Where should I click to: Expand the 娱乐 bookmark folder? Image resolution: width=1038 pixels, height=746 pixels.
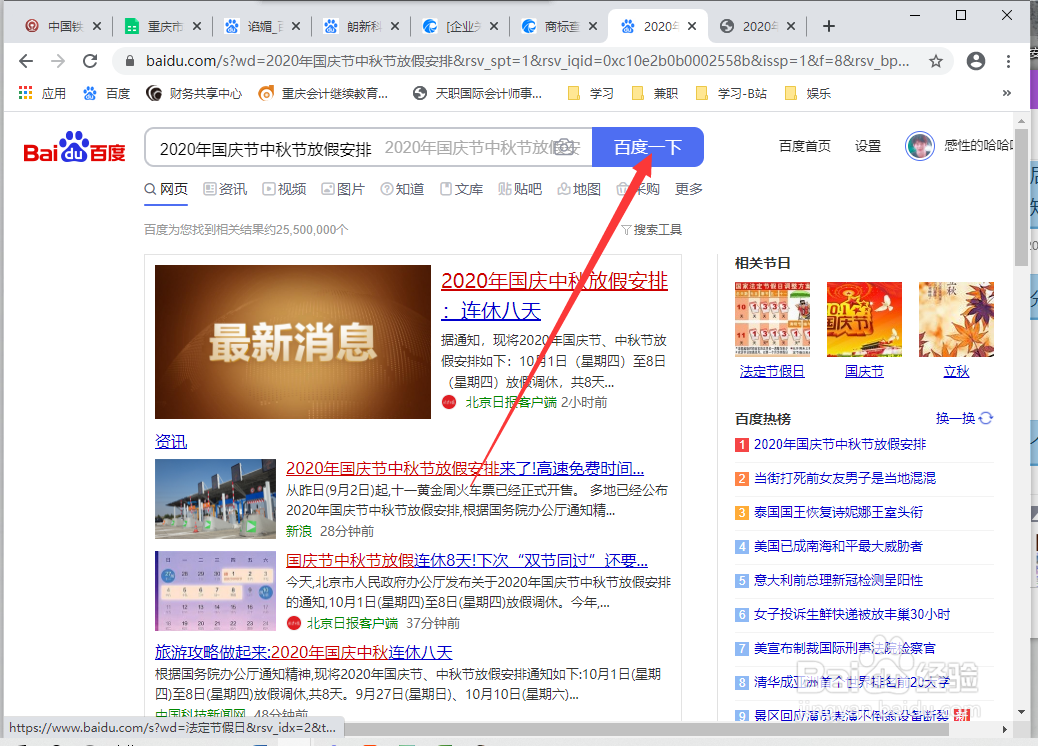click(808, 93)
